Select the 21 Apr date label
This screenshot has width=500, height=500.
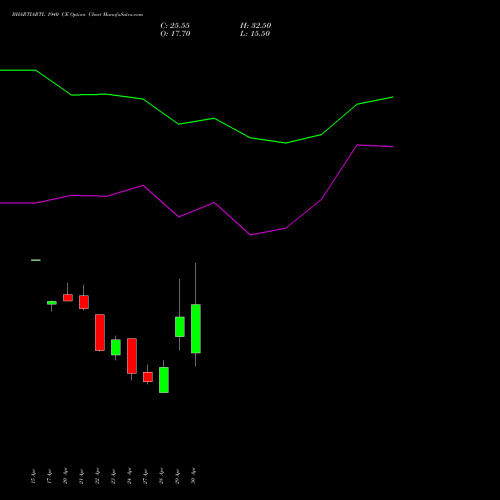81,476
